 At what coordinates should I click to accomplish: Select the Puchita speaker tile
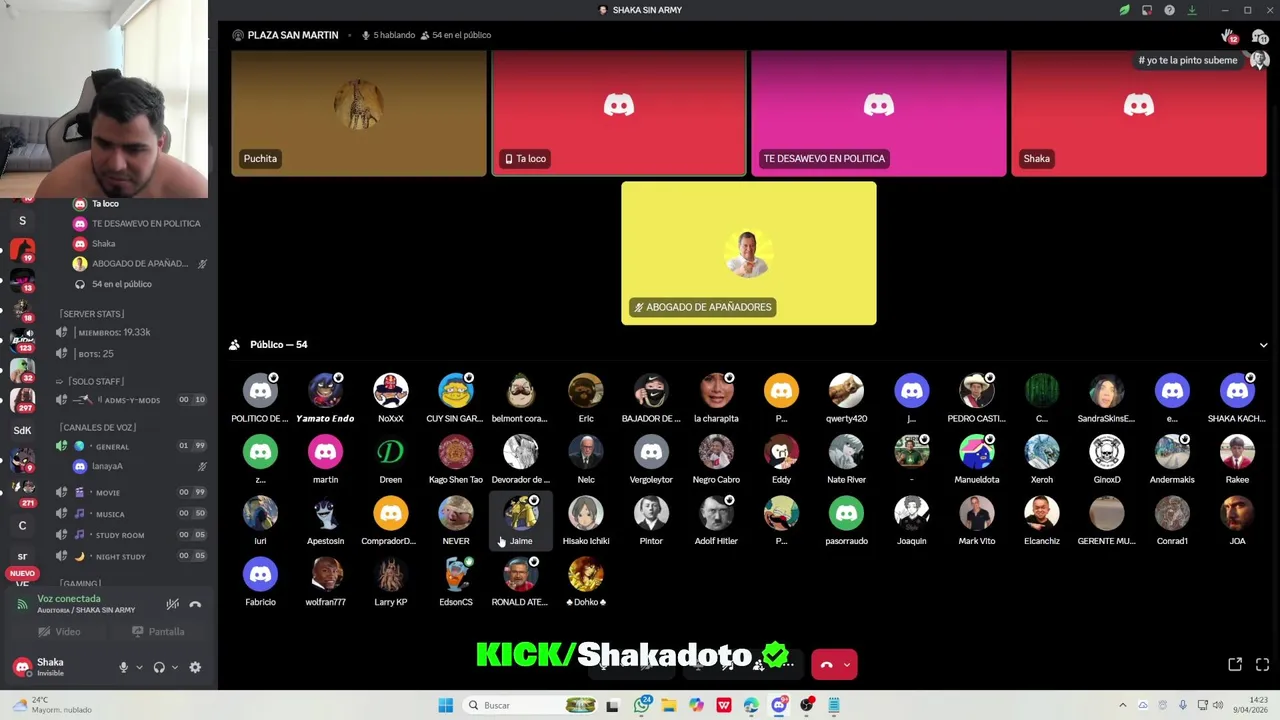359,113
